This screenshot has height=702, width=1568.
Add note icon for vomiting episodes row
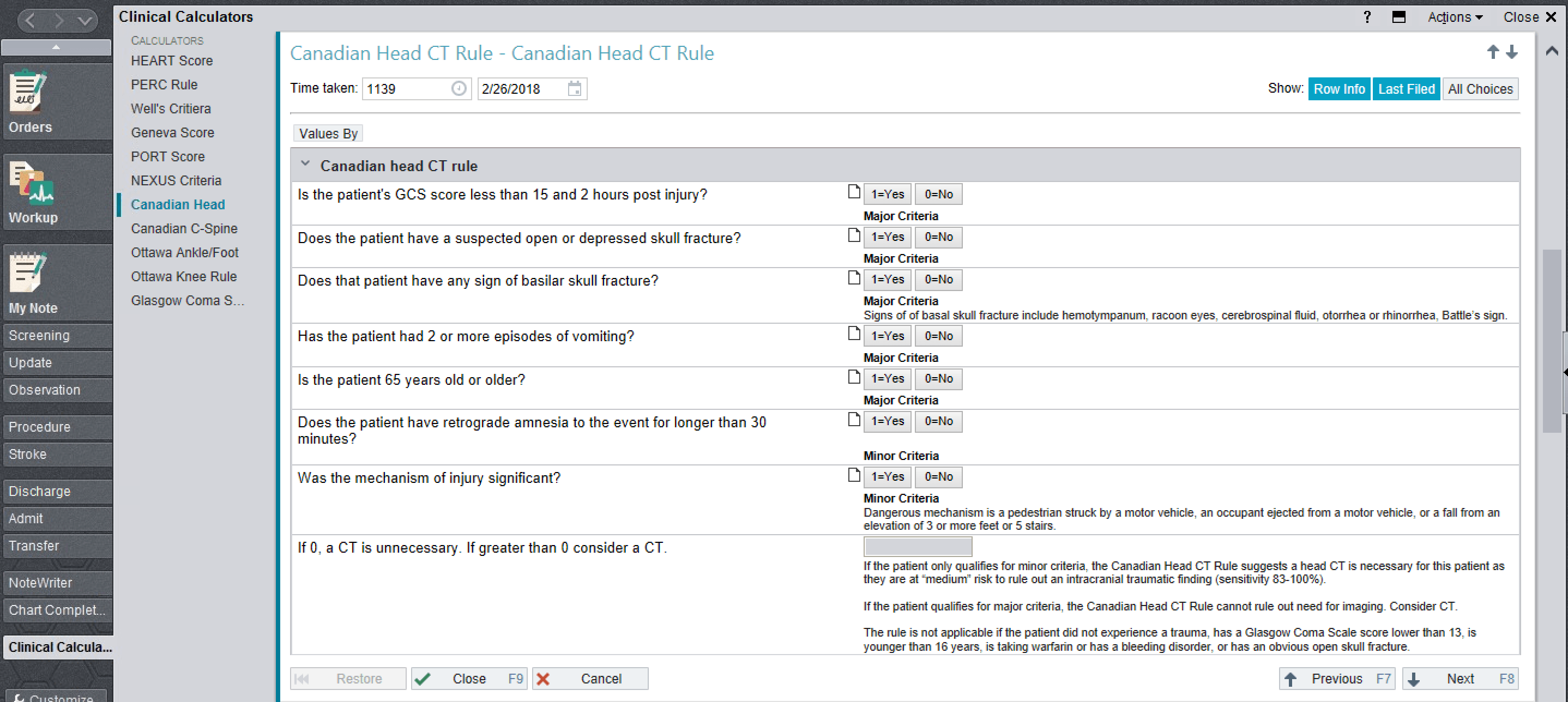(x=854, y=334)
